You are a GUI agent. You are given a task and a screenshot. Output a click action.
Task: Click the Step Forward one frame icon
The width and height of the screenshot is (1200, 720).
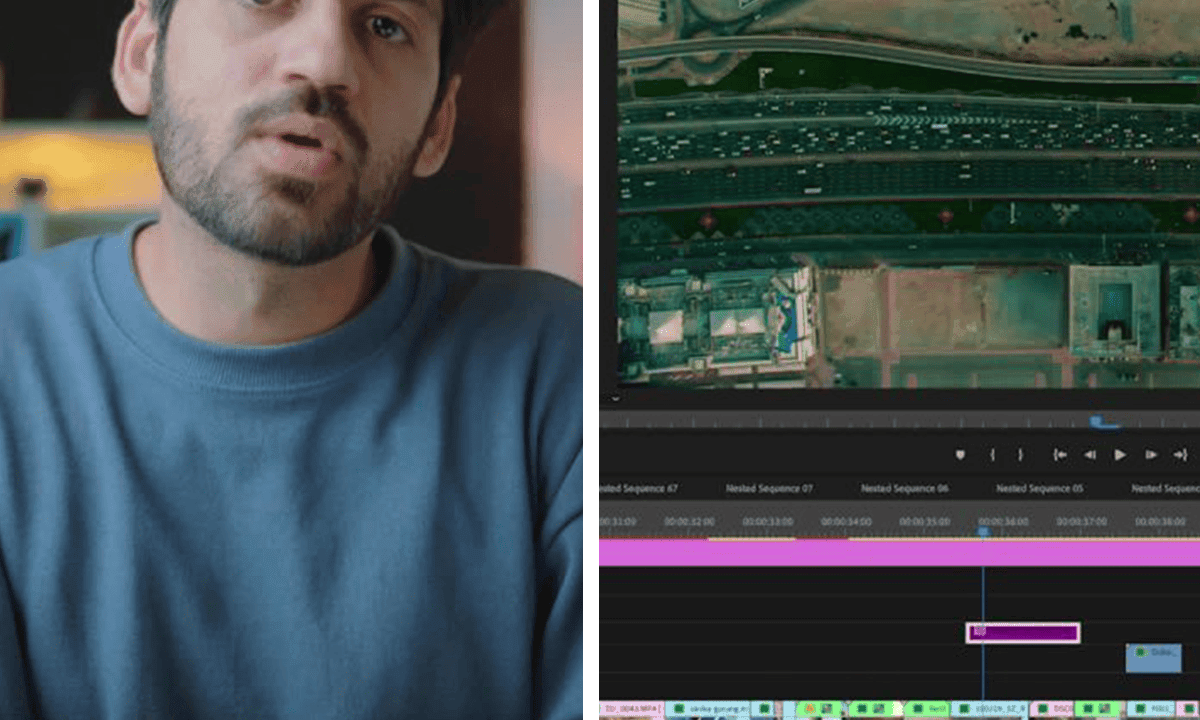1150,455
